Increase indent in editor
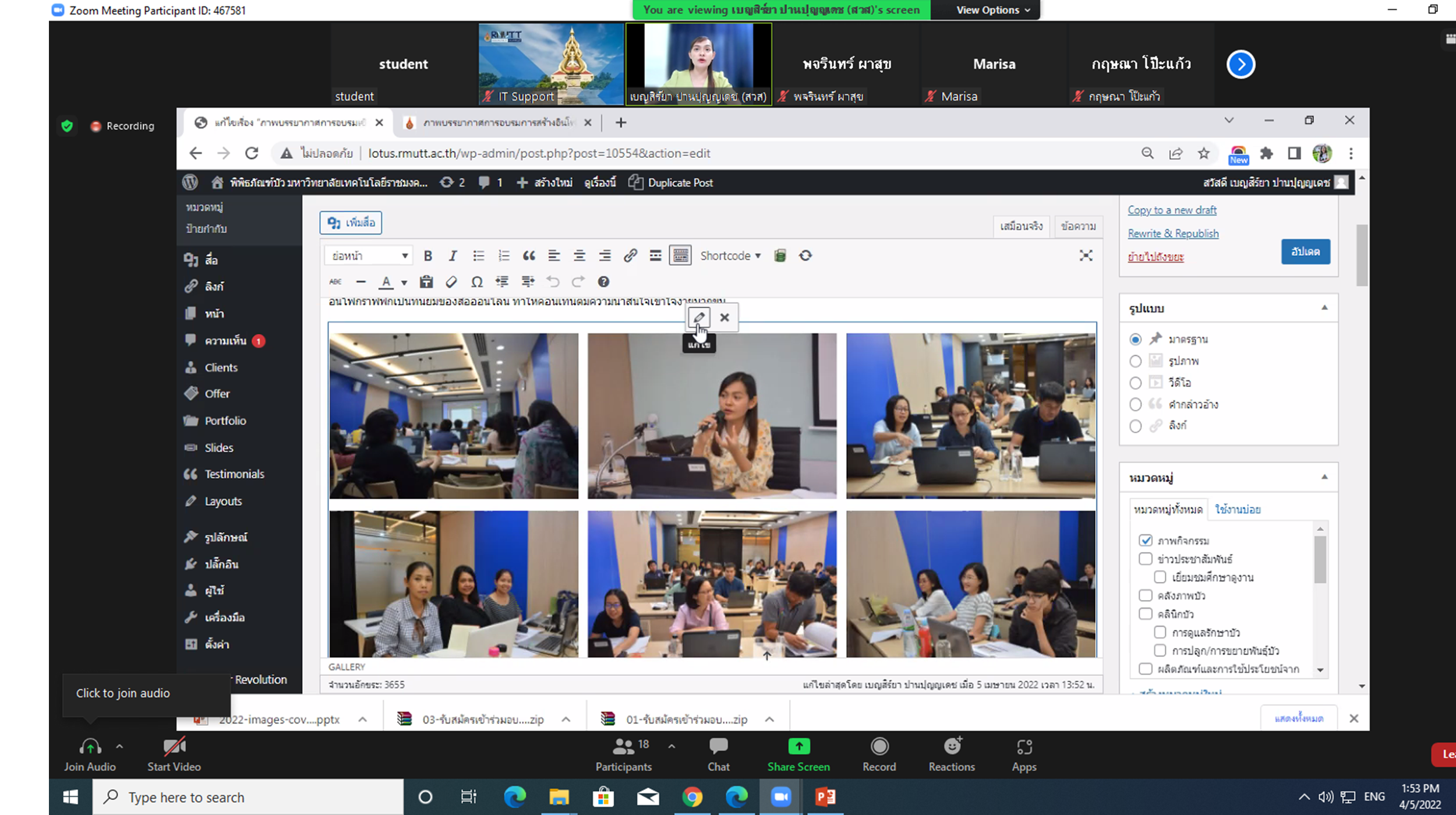 point(528,282)
